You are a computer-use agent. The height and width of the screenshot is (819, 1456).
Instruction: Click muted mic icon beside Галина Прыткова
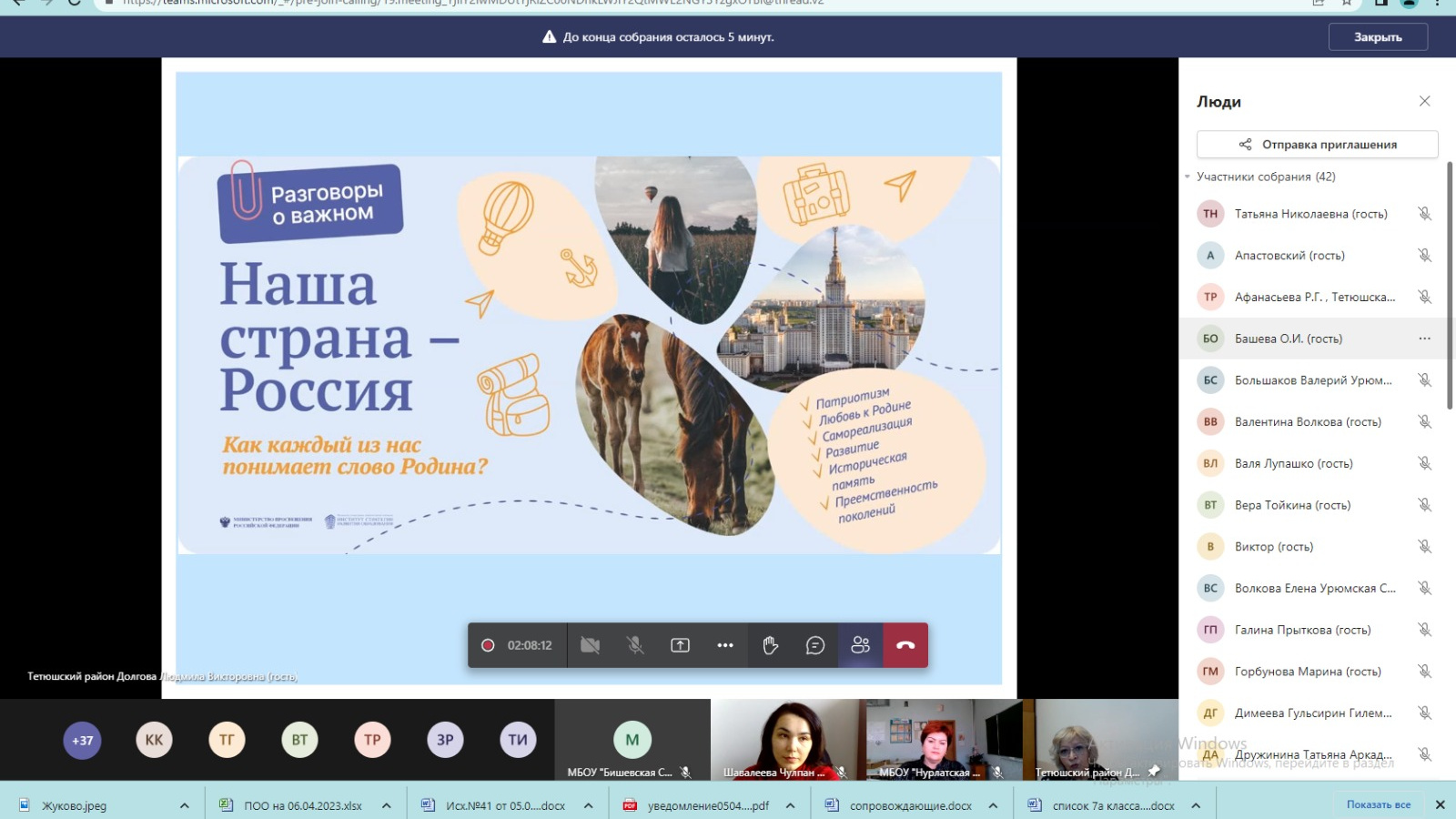point(1424,630)
